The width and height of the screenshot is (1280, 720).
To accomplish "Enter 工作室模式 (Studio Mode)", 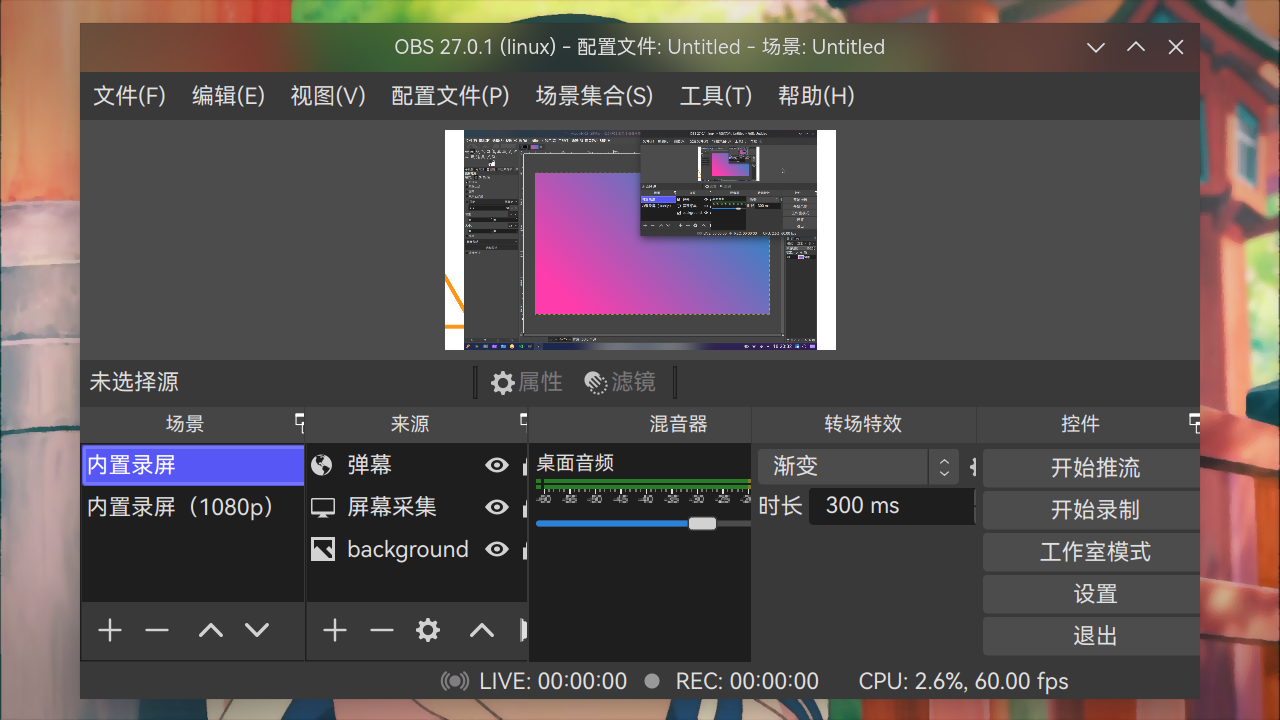I will point(1095,551).
